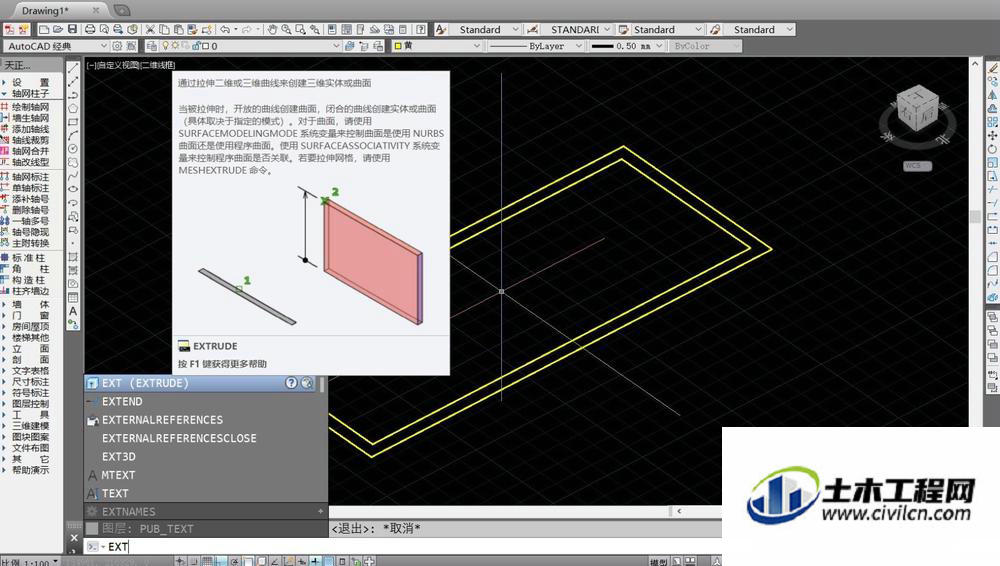Click the workspace settings gear icon
Screen dimensions: 1000x566
coord(117,46)
